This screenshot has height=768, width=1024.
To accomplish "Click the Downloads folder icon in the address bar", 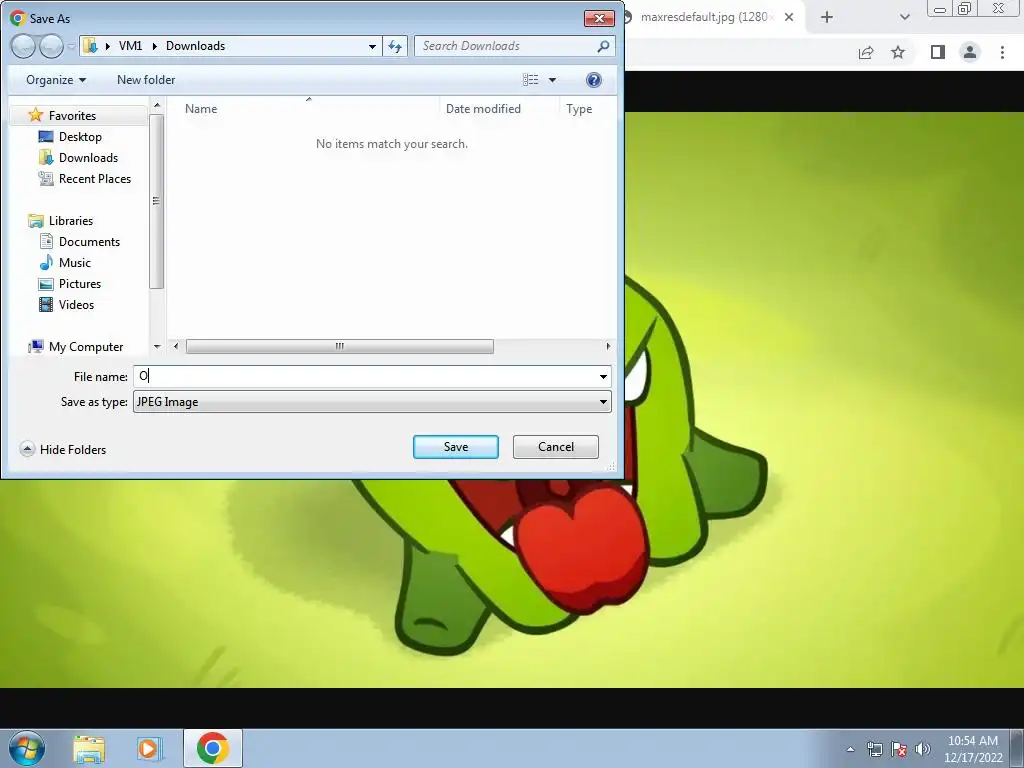I will (91, 46).
